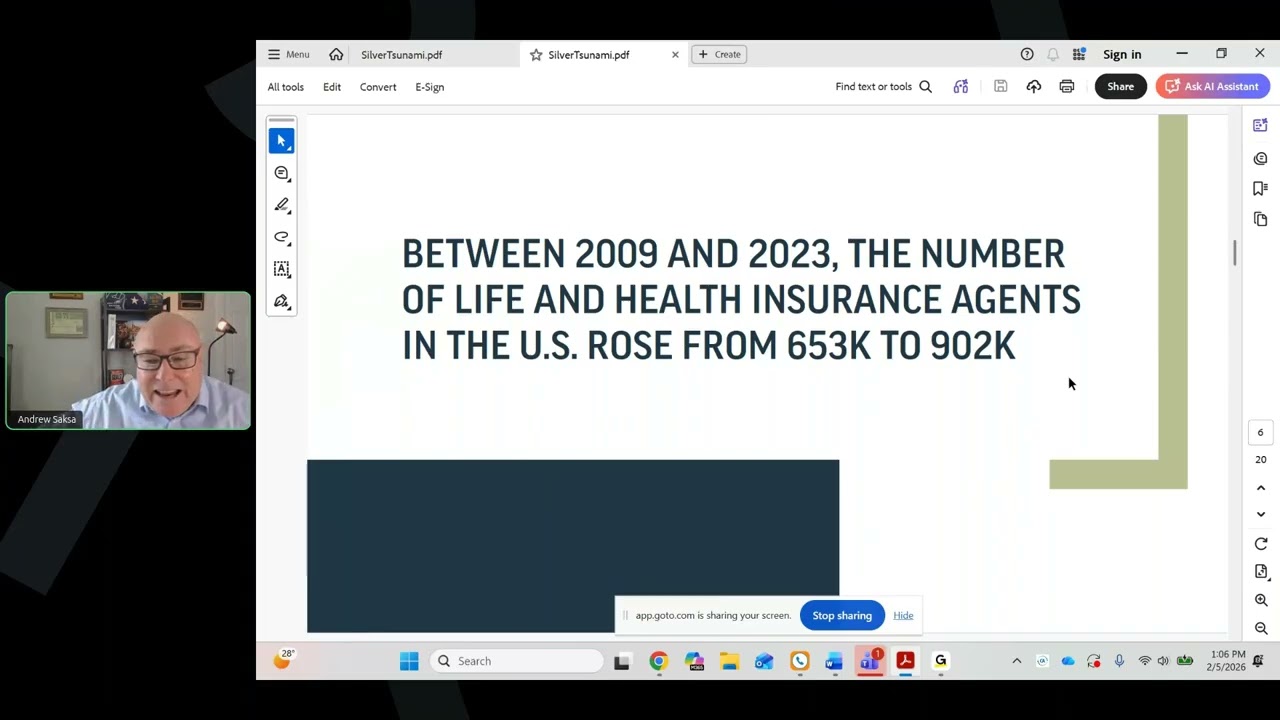Zoom out with the magnifier minus

1260,628
